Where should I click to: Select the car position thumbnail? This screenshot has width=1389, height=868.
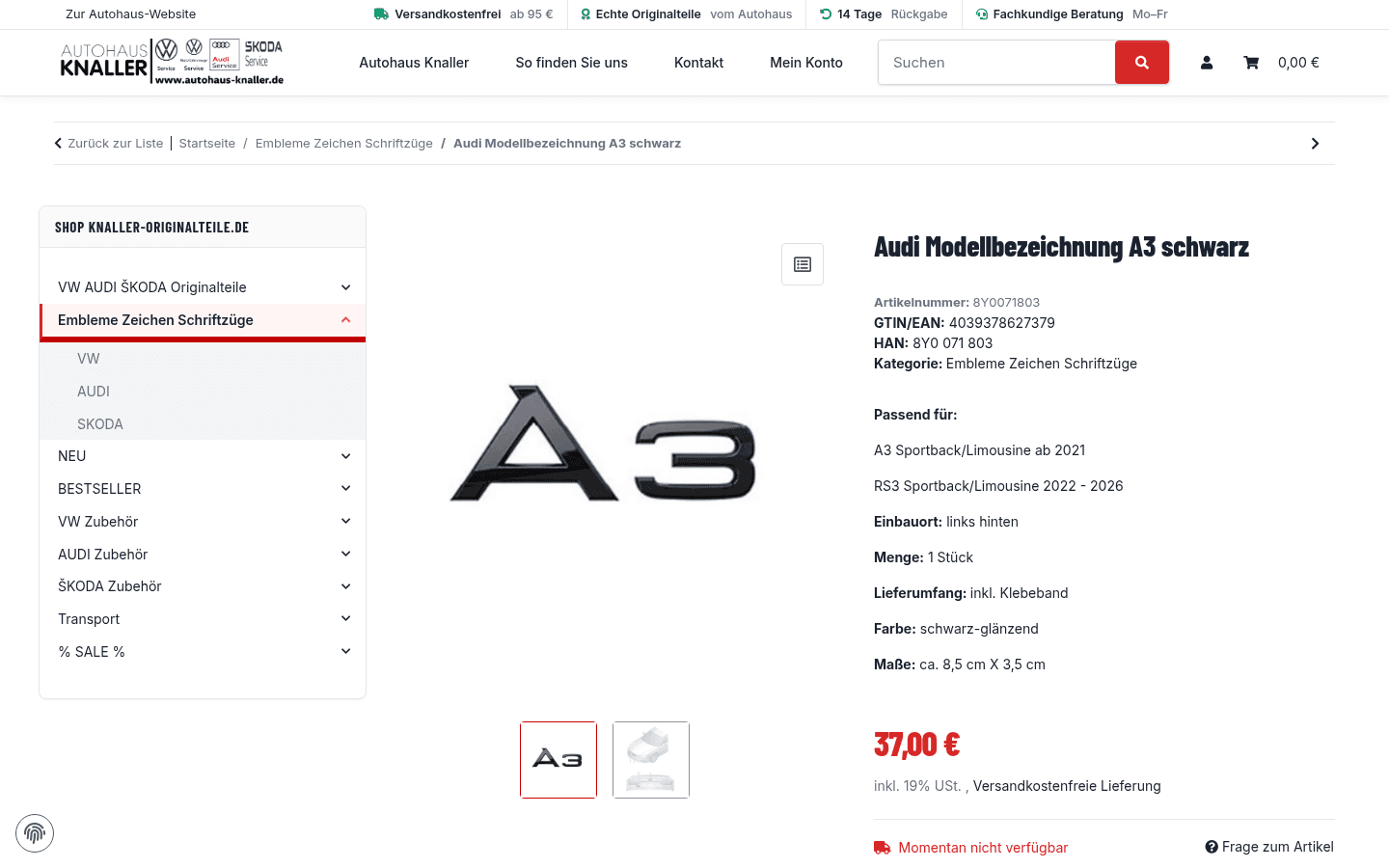tap(651, 760)
